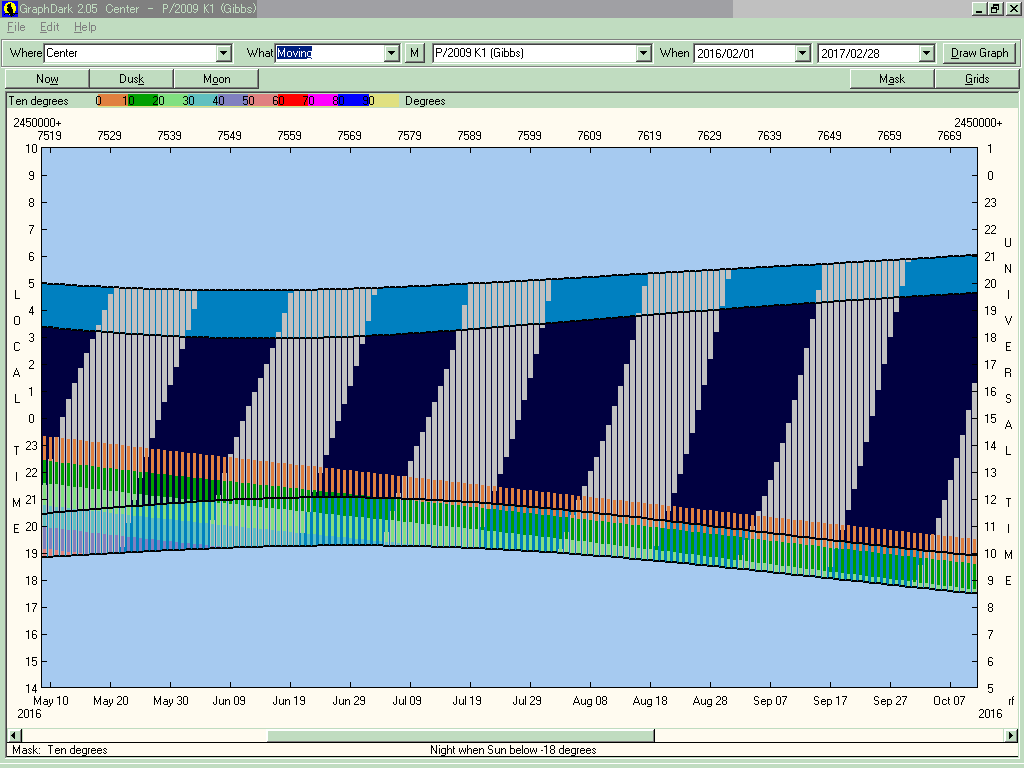Expand the end date 2017/02/28 dropdown
Screen dimensions: 1024x768
click(x=927, y=54)
